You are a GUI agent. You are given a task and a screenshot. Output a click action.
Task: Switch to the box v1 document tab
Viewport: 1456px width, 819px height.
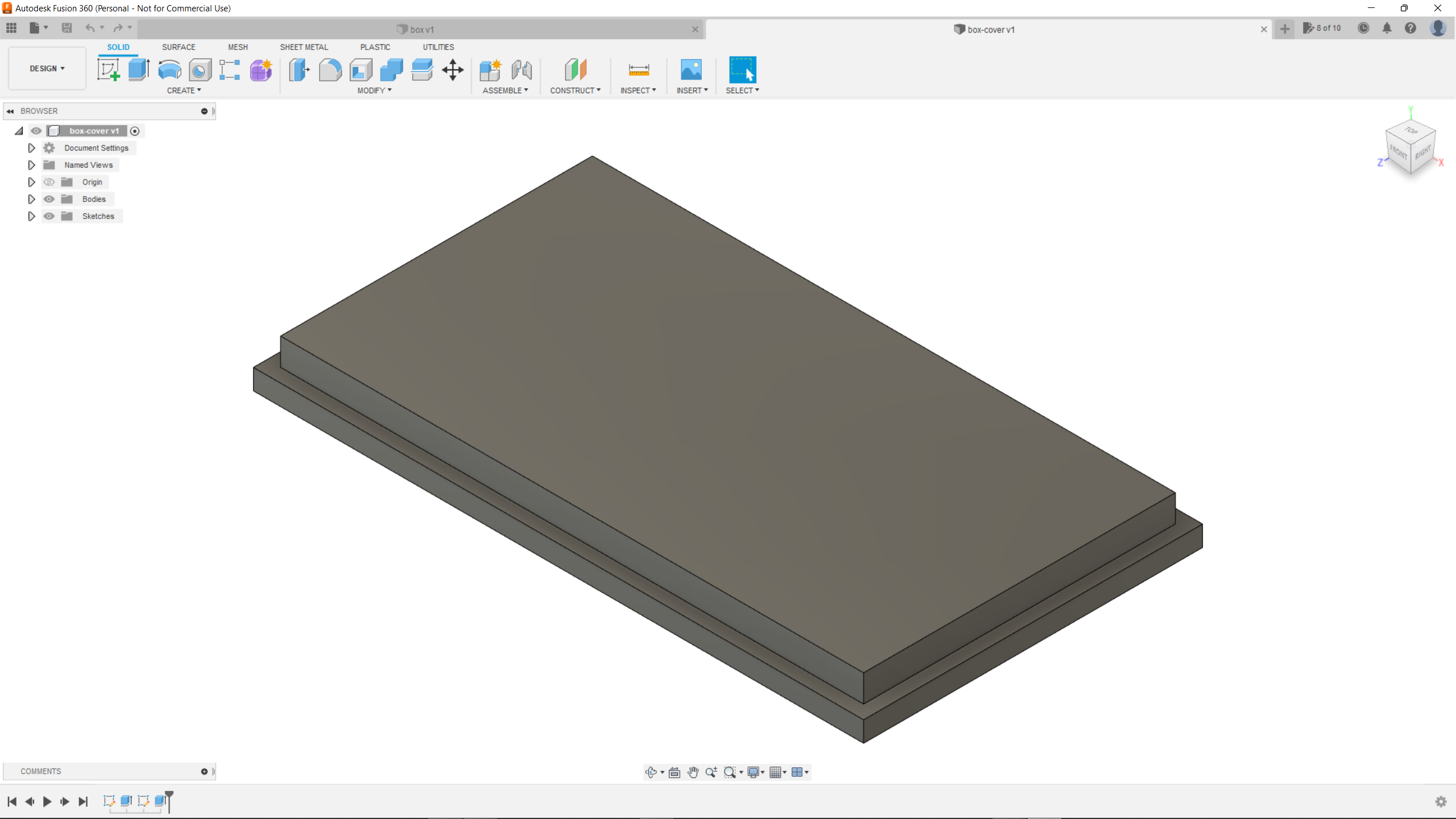421,30
